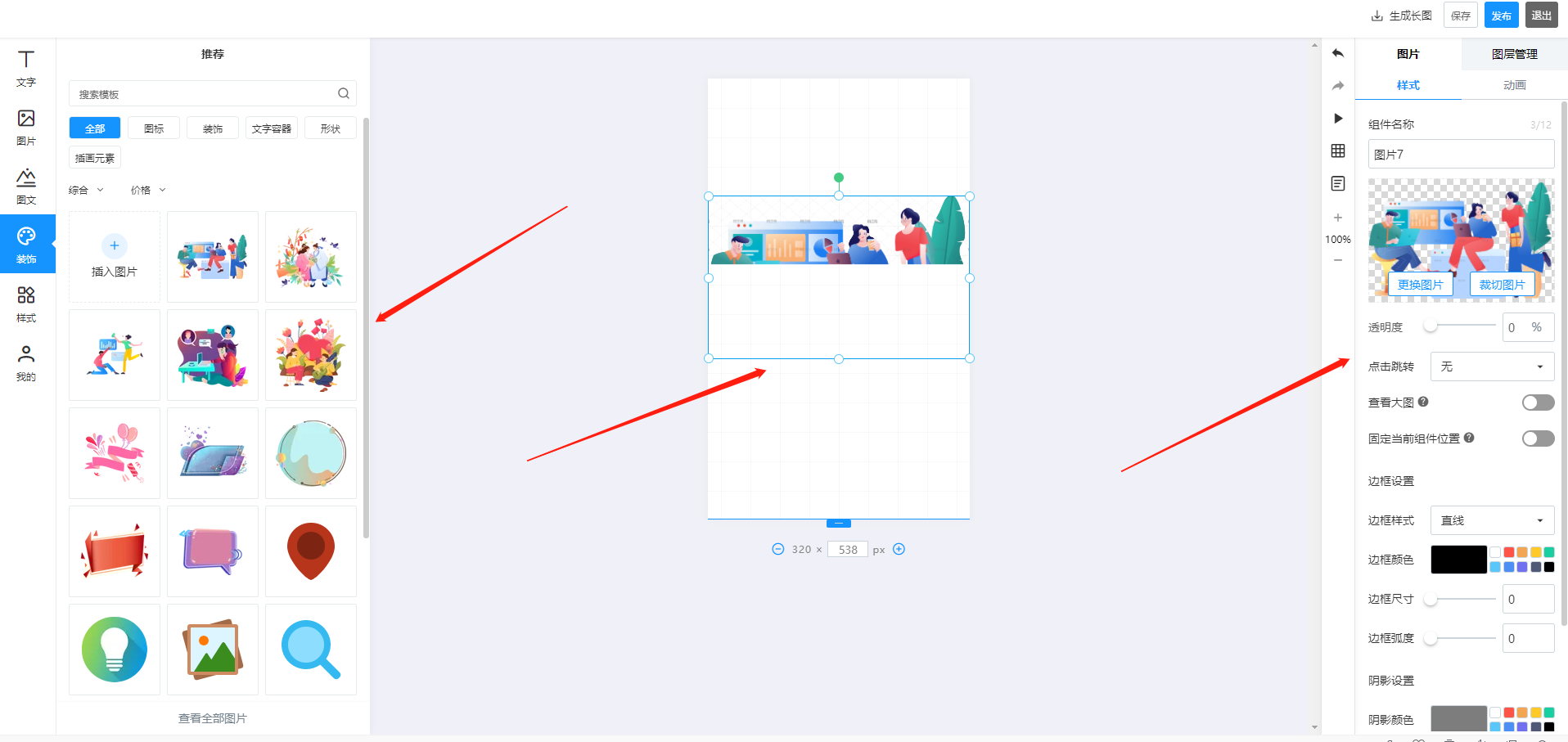Enable the 固定当前组件位置 toggle

click(1538, 438)
